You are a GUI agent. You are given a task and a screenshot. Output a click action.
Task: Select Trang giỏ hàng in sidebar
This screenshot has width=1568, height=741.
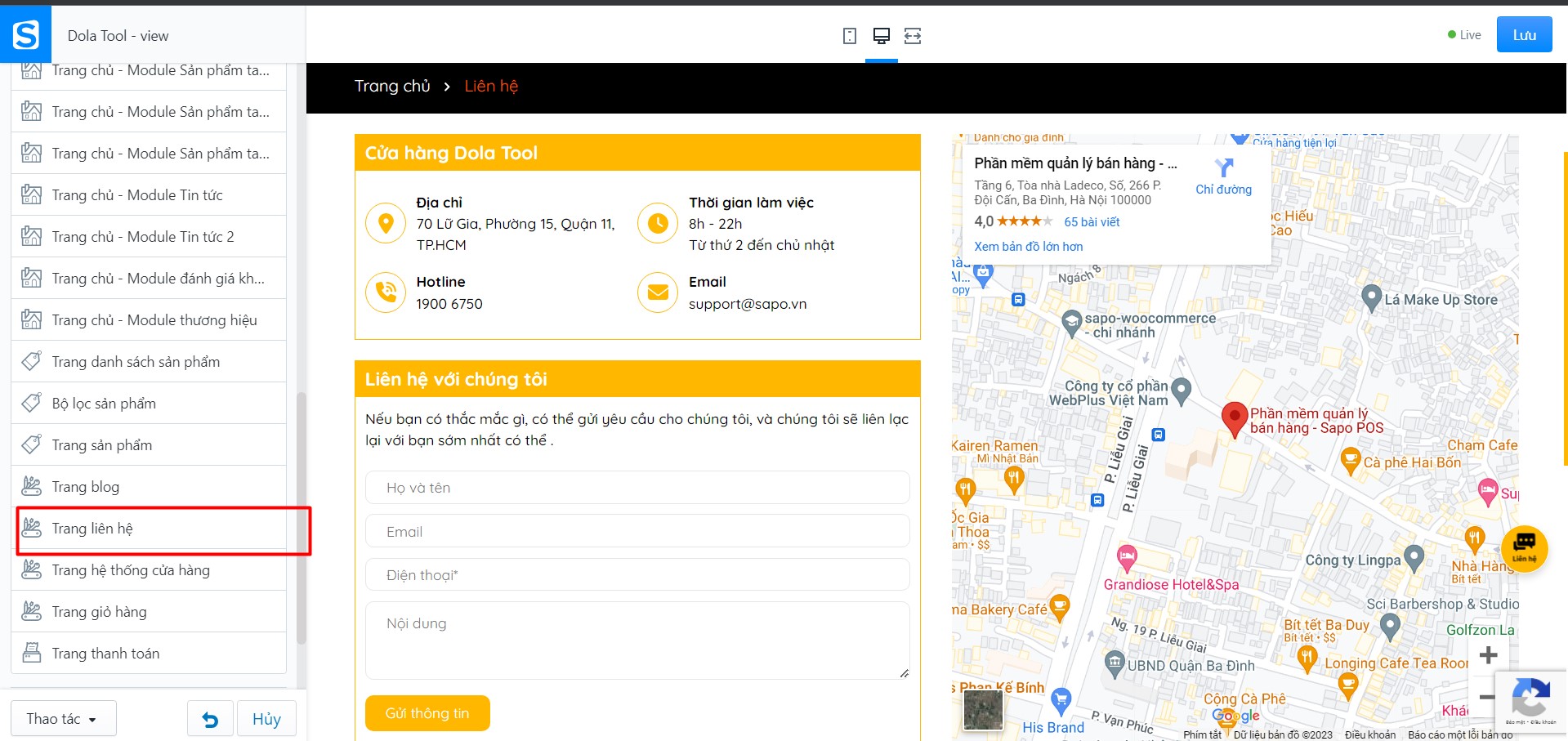tap(149, 612)
